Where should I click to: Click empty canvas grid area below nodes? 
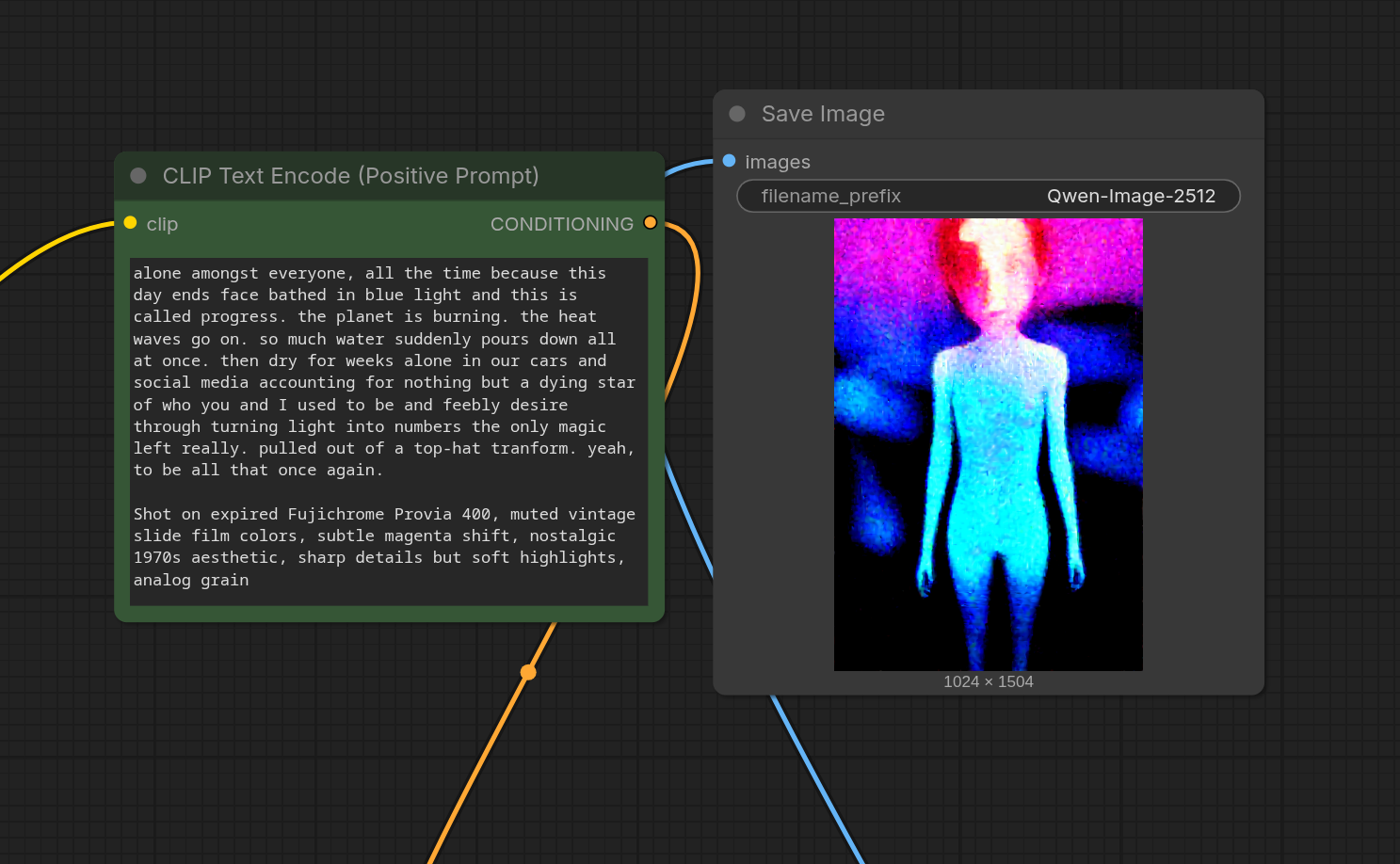tap(1083, 781)
